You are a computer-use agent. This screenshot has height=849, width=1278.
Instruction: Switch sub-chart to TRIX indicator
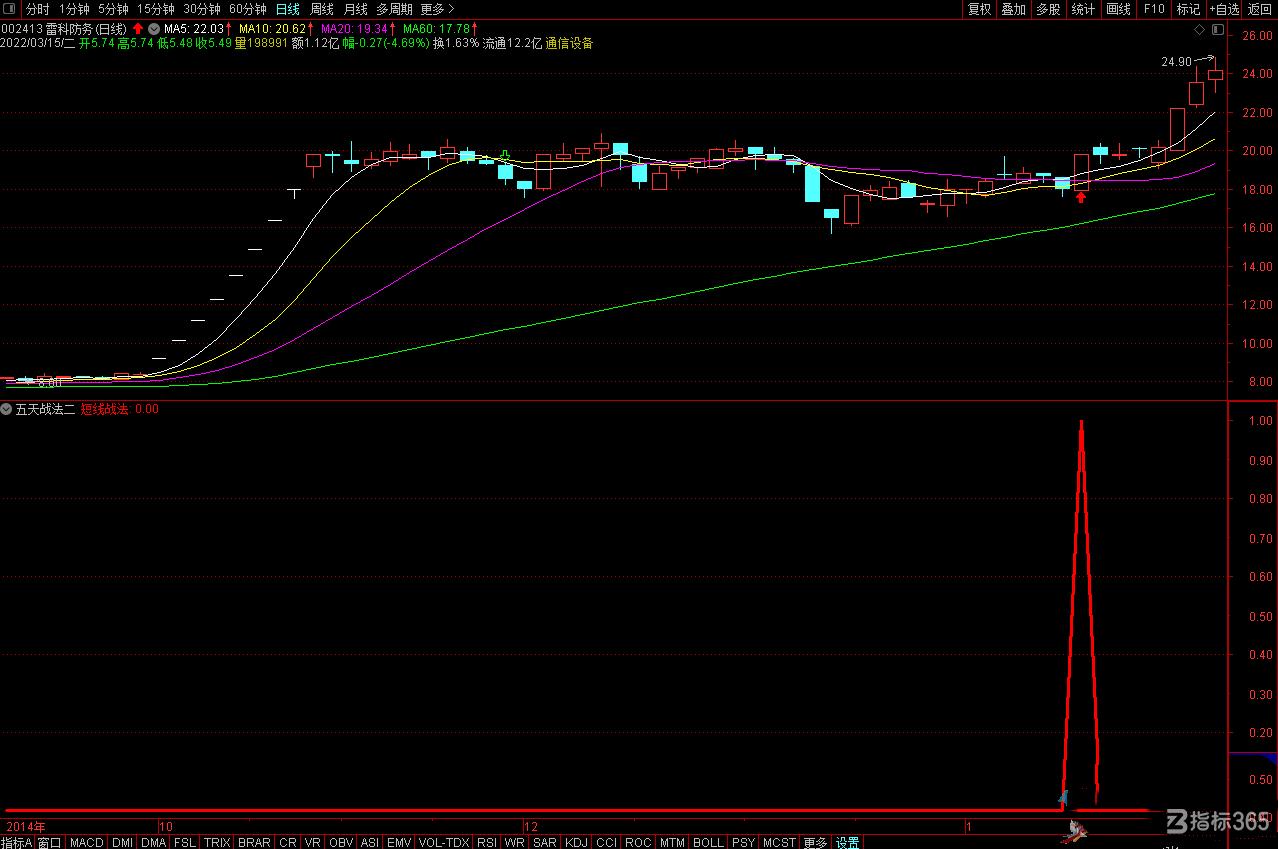tap(216, 843)
